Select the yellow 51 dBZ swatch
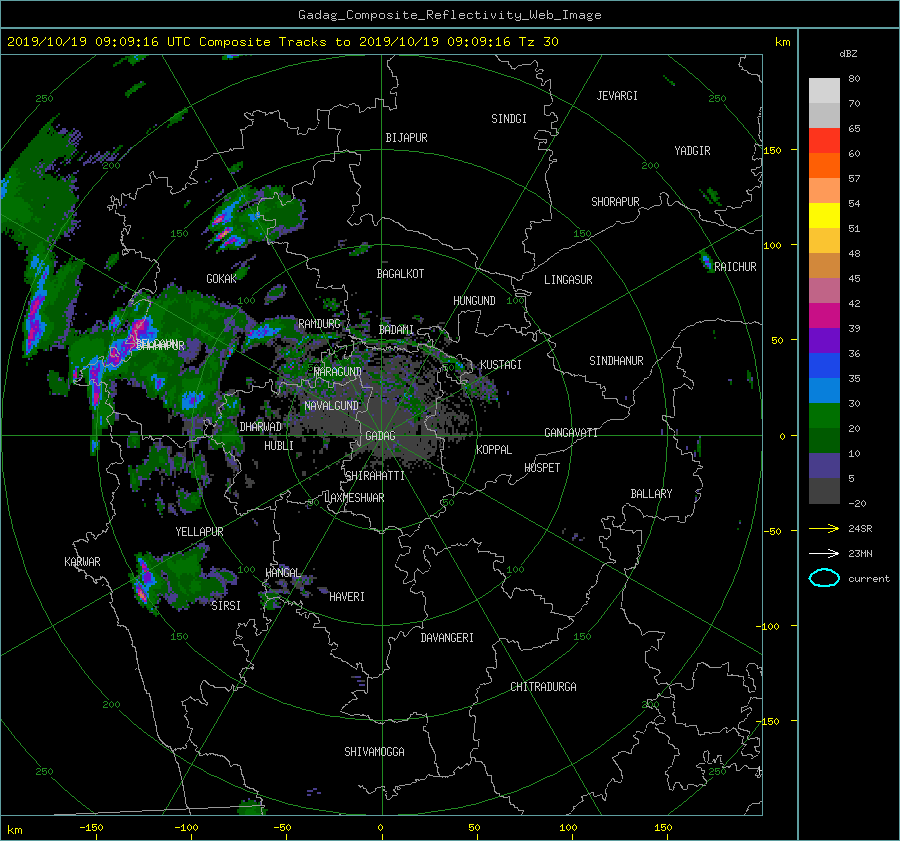 pos(824,216)
